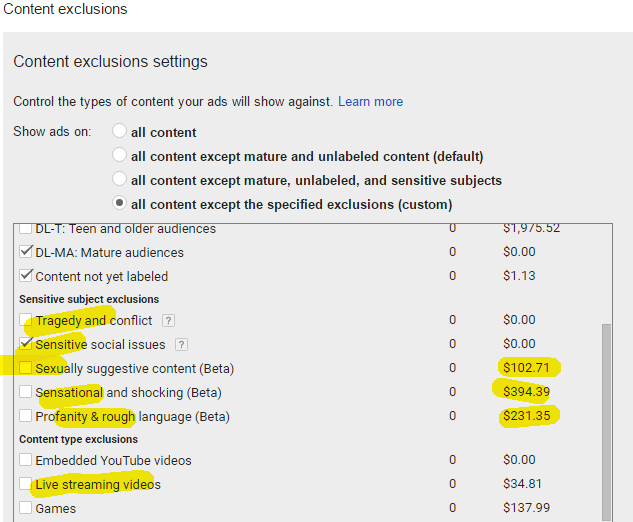The image size is (633, 522).
Task: Uncheck DL-MA: Mature audiences checkbox
Action: pos(26,252)
